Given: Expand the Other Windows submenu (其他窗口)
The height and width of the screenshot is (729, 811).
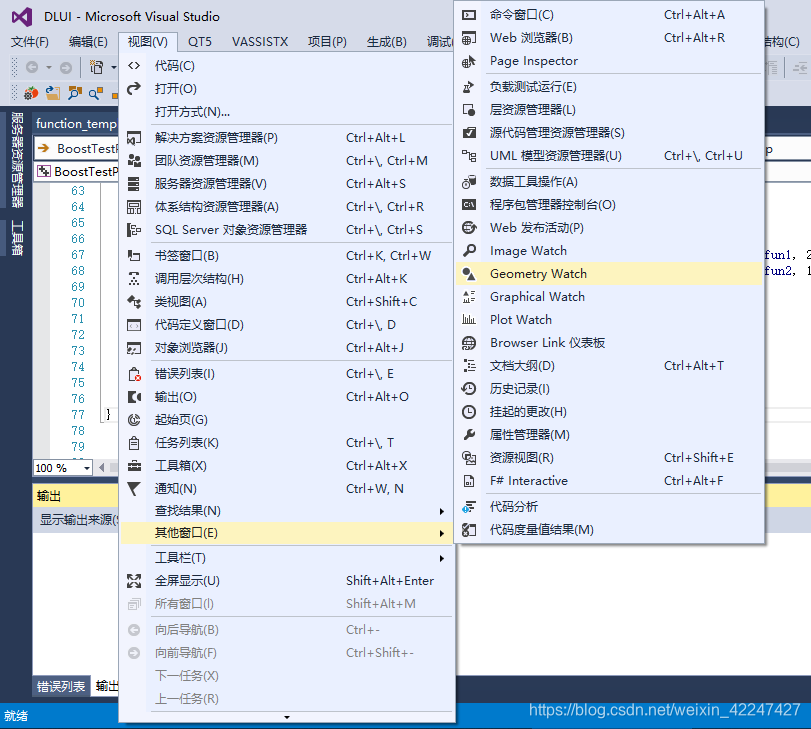Looking at the screenshot, I should click(442, 533).
